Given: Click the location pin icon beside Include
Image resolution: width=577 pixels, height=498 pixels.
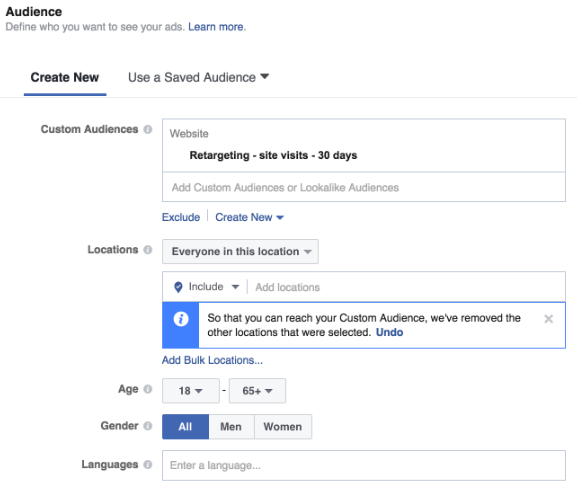Looking at the screenshot, I should coord(178,287).
